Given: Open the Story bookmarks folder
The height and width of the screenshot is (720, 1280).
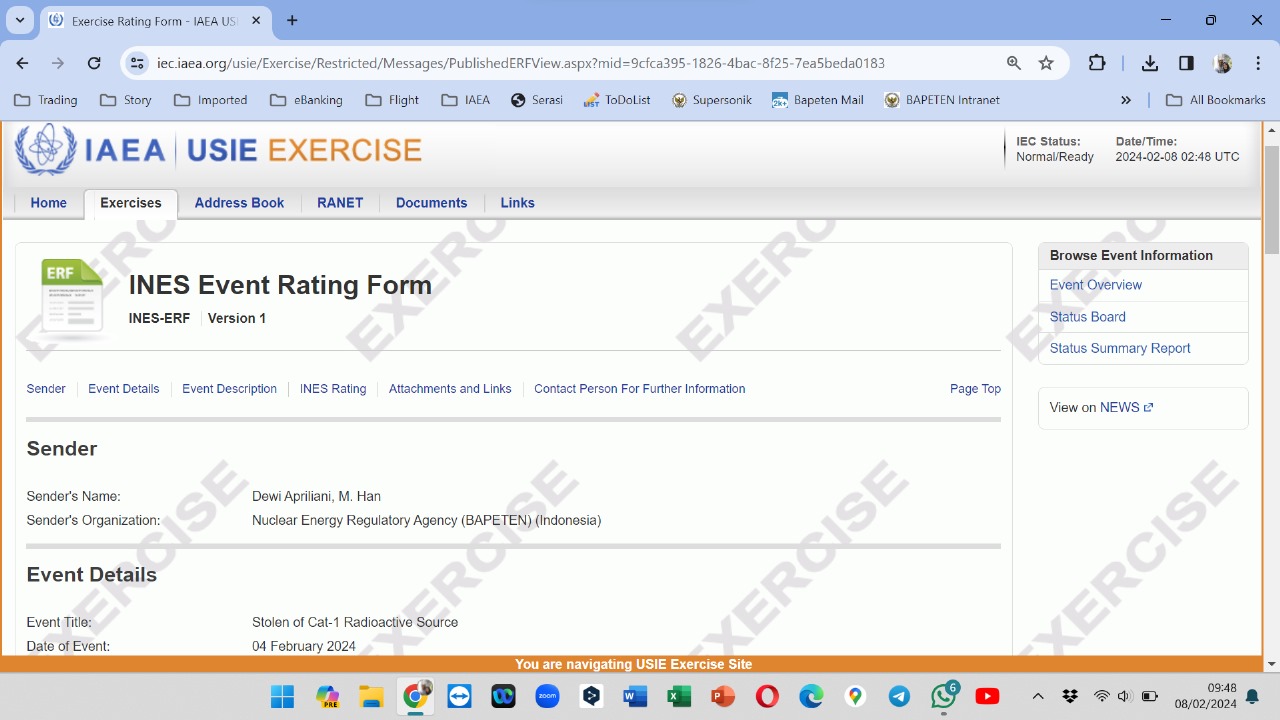Looking at the screenshot, I should (126, 100).
